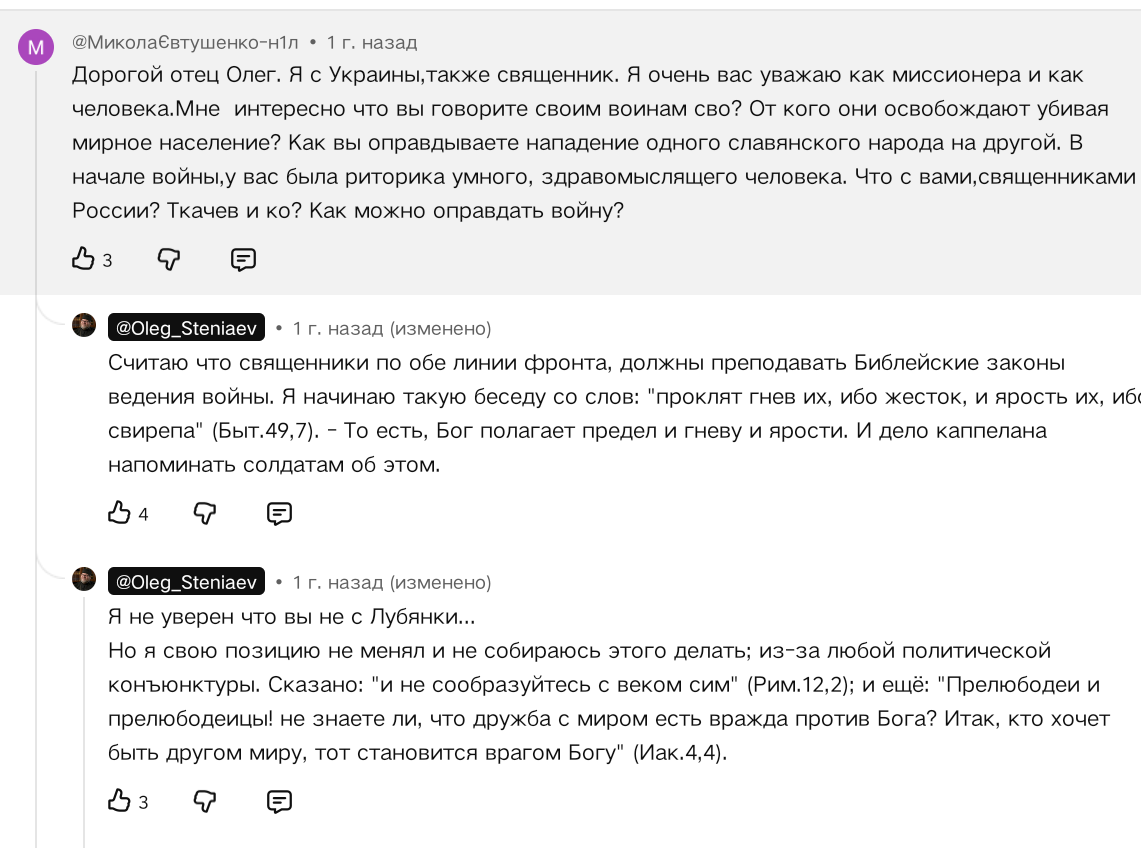
Task: Like the reply mentioning Лубянки
Action: pos(119,801)
